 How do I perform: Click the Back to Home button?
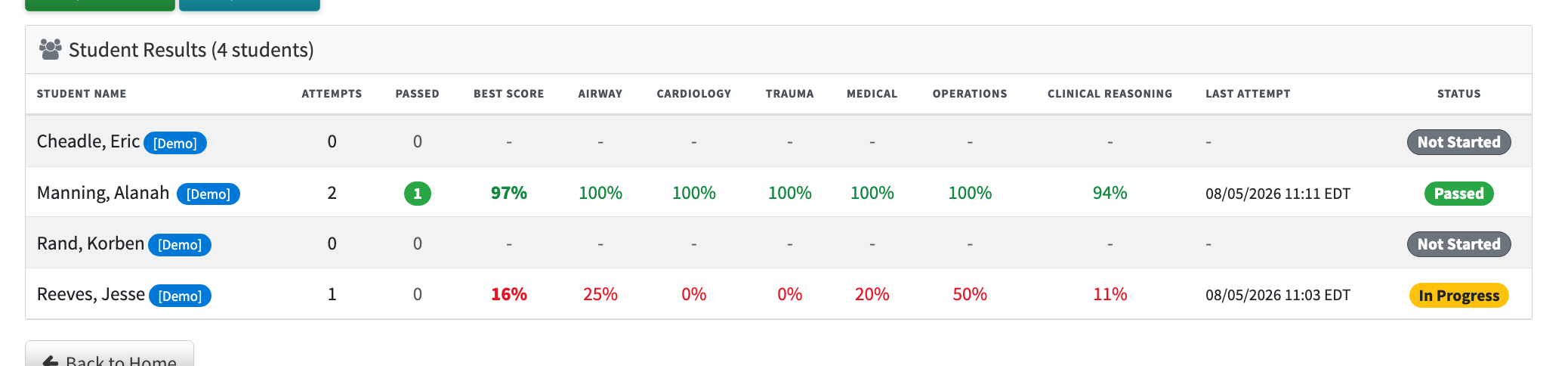pos(110,354)
